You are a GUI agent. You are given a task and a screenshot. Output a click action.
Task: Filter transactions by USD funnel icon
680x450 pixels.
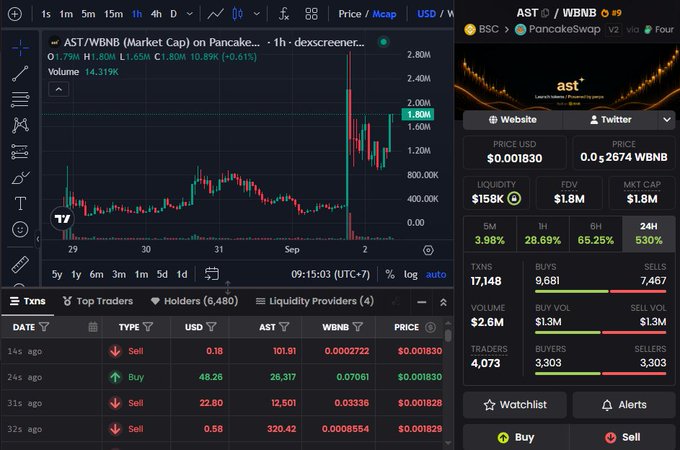coord(211,327)
